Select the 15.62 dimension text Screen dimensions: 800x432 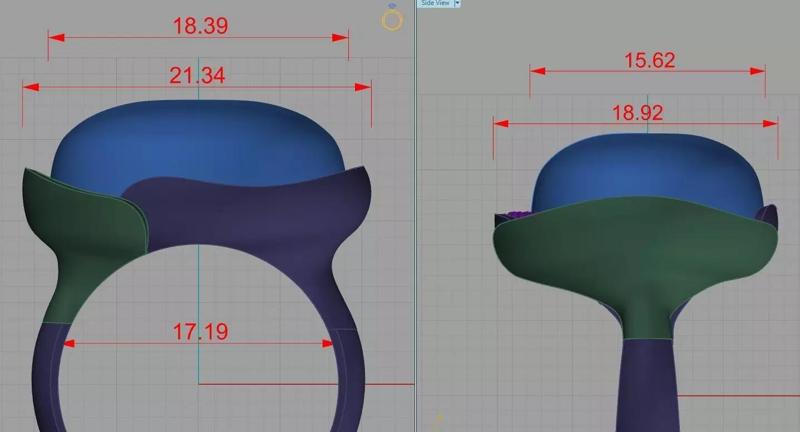(650, 61)
